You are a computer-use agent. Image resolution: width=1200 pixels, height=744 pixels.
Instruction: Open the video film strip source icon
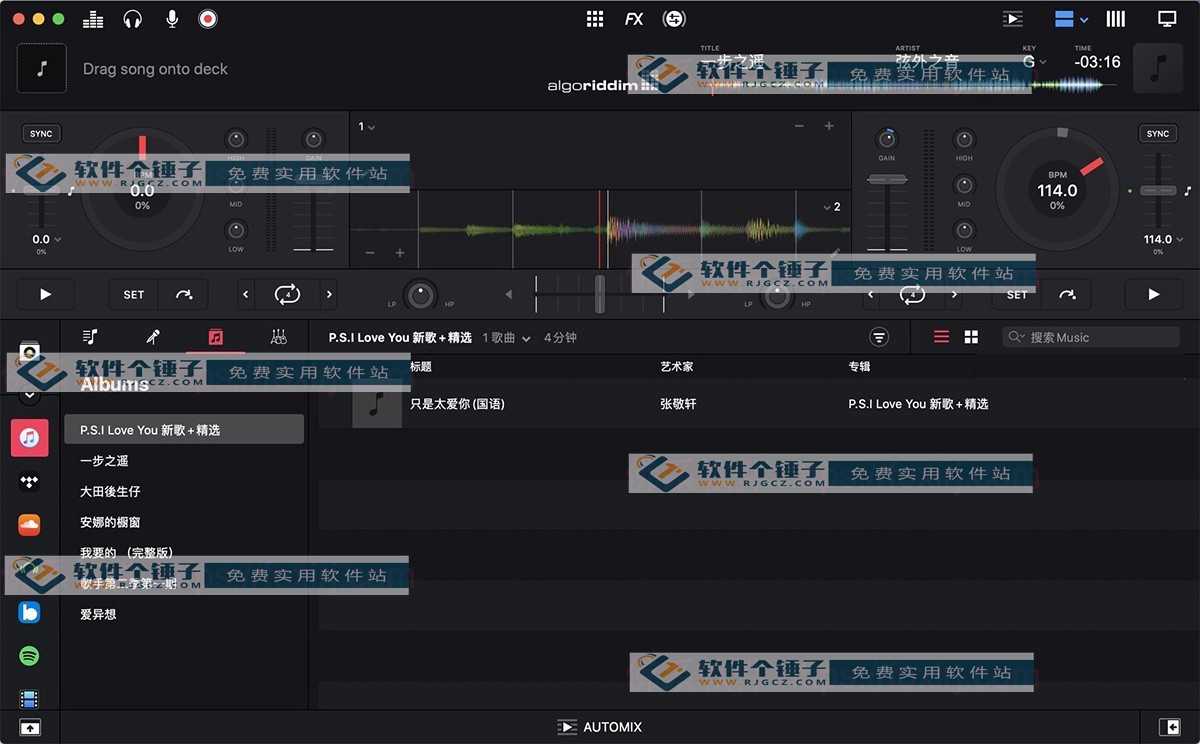30,699
